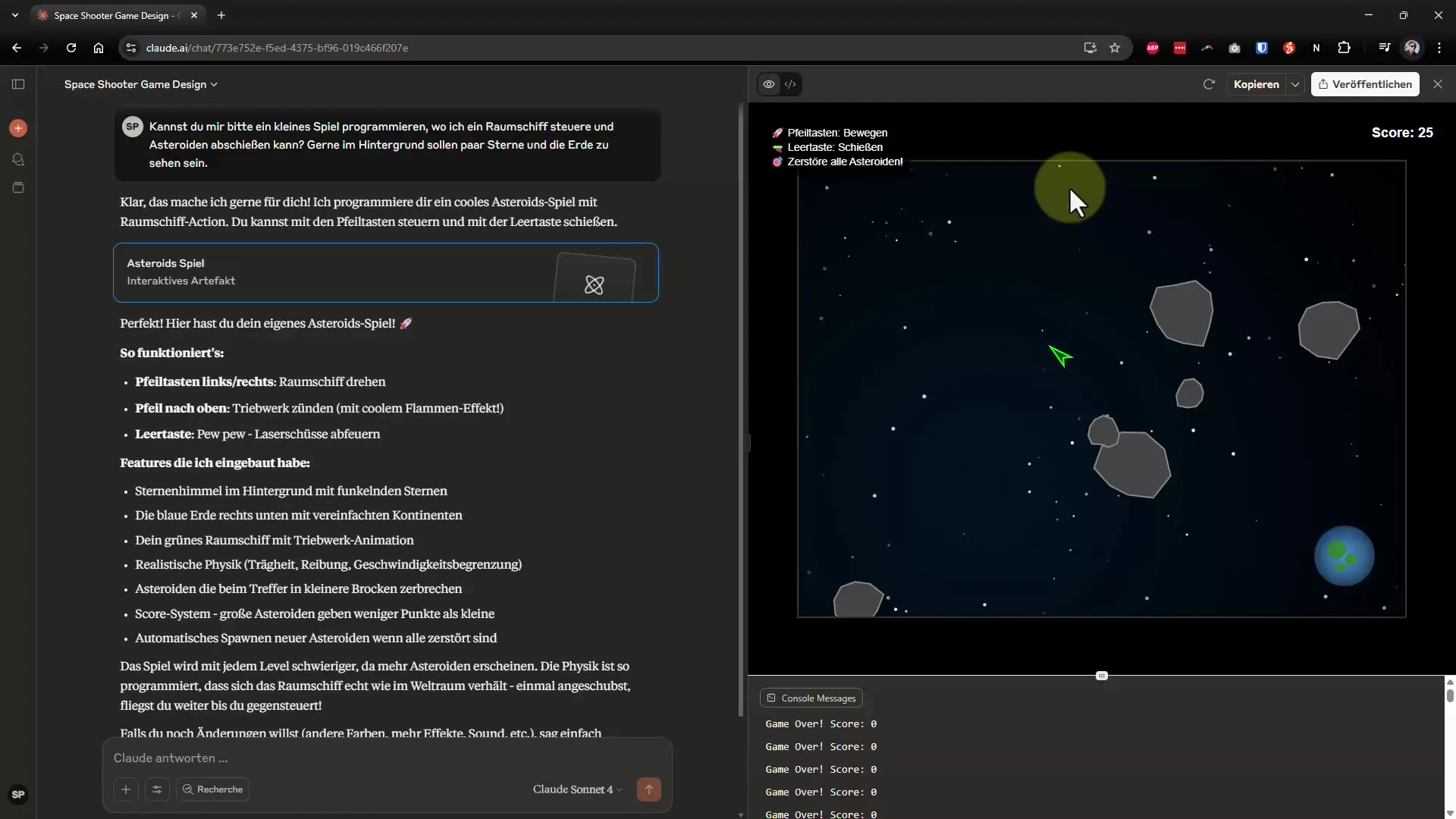Click the console panel resize handle
The image size is (1456, 819).
[1102, 676]
